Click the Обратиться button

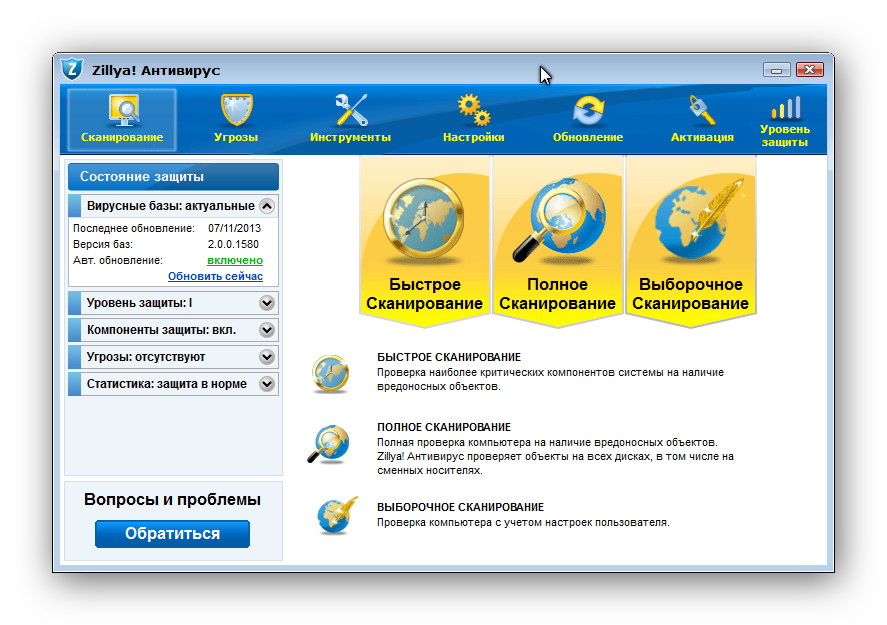tap(172, 534)
